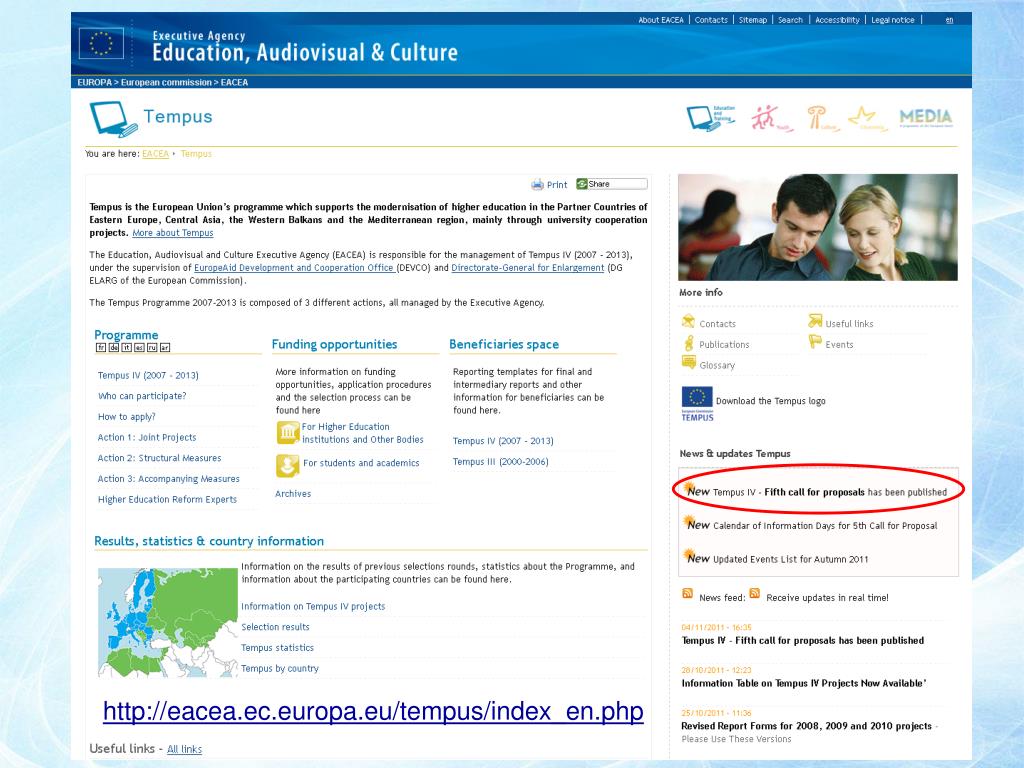1024x768 pixels.
Task: Open the Citizenship star programme icon
Action: (867, 118)
